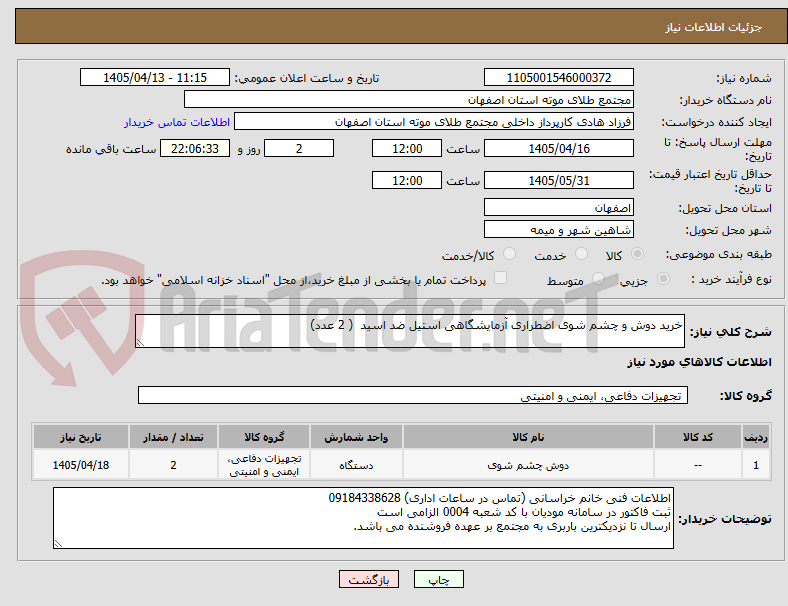The width and height of the screenshot is (788, 606).
Task: Select the متوسط purchase type radio
Action: click(598, 278)
